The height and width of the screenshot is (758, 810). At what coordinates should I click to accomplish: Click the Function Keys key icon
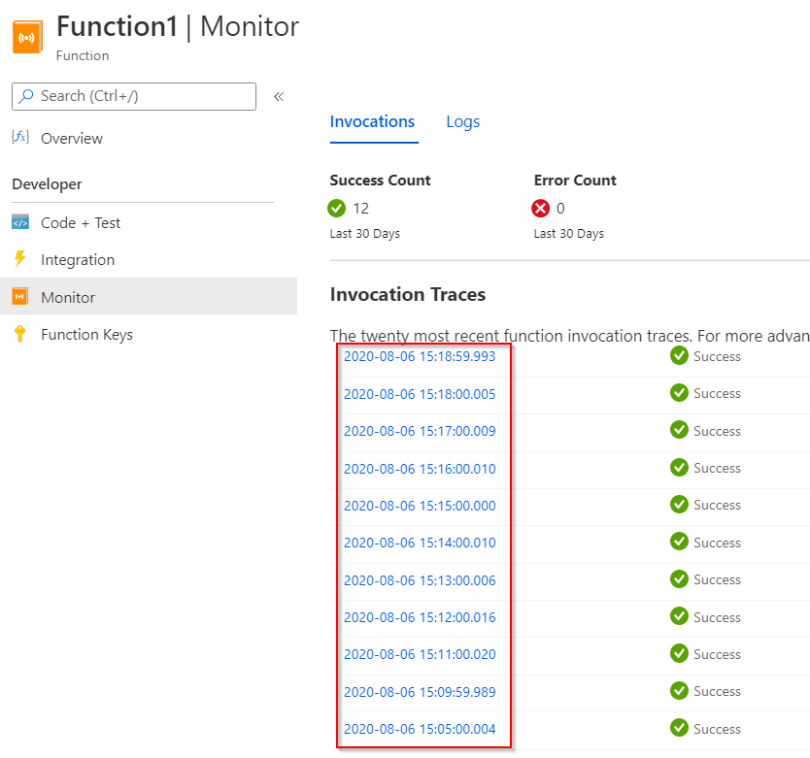(20, 334)
